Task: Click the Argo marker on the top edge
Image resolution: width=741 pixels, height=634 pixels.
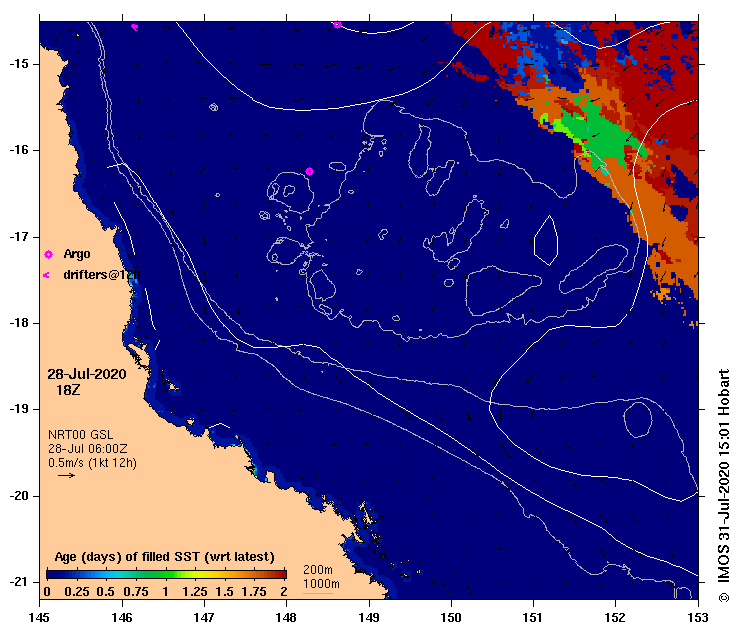Action: [x=337, y=25]
